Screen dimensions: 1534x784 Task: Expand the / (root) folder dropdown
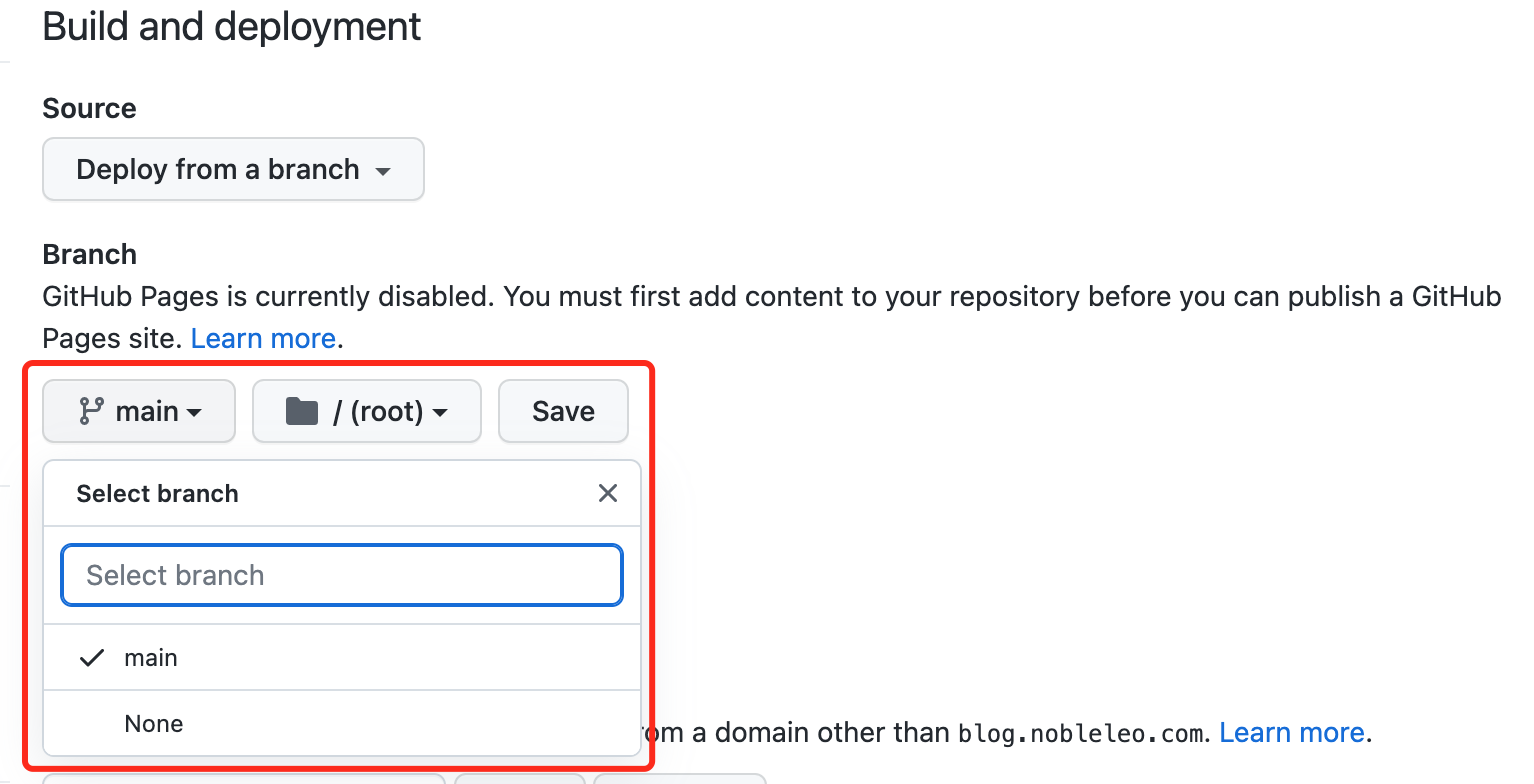[367, 411]
